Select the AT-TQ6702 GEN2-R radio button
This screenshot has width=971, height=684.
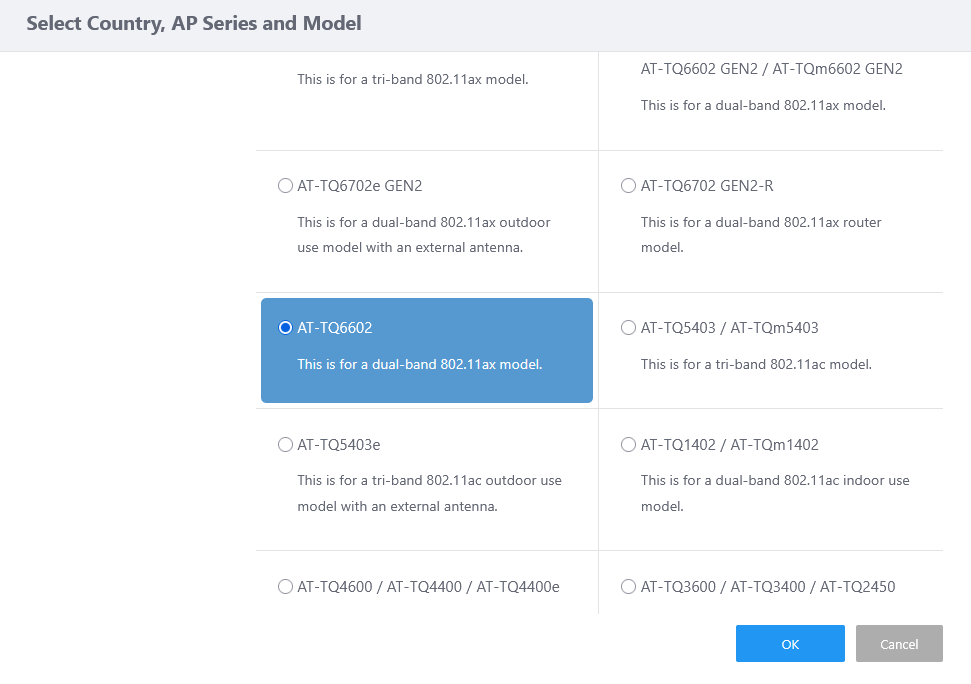pos(628,186)
